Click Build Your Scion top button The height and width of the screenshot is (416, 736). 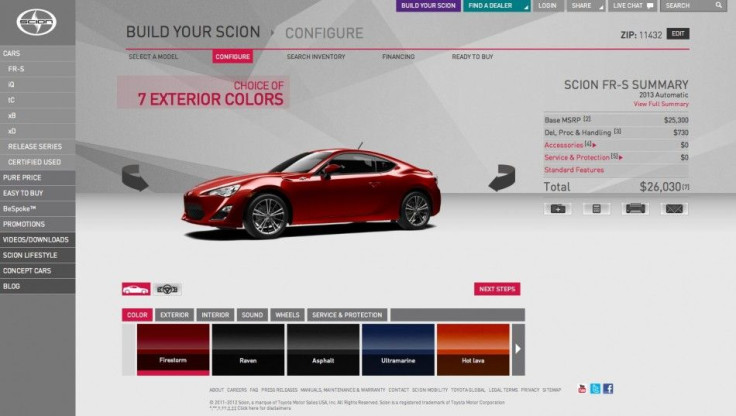(x=428, y=6)
